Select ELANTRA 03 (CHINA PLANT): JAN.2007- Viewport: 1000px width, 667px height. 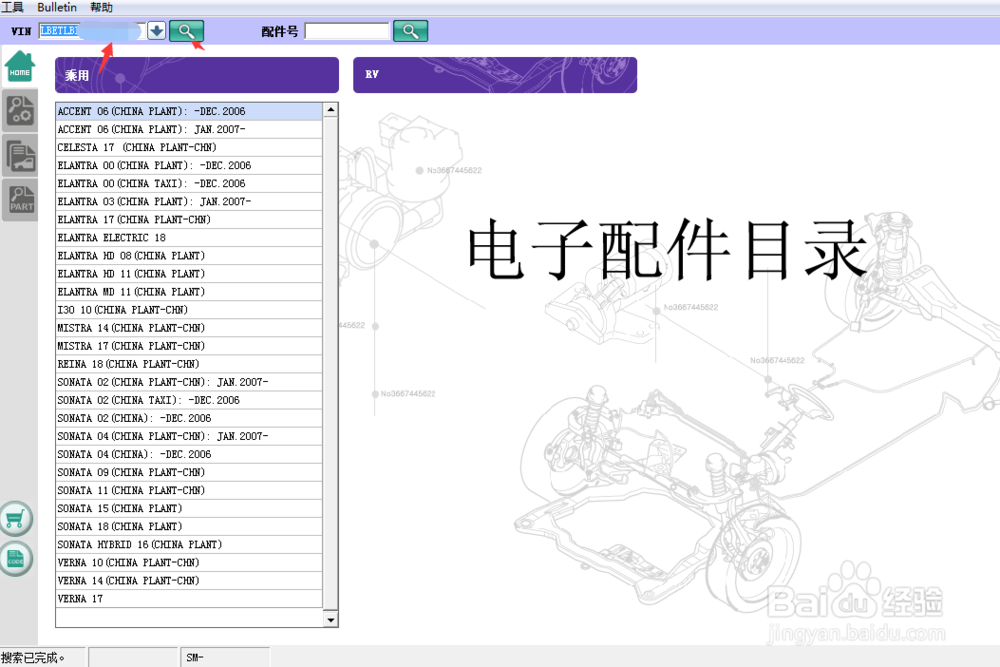tap(189, 202)
